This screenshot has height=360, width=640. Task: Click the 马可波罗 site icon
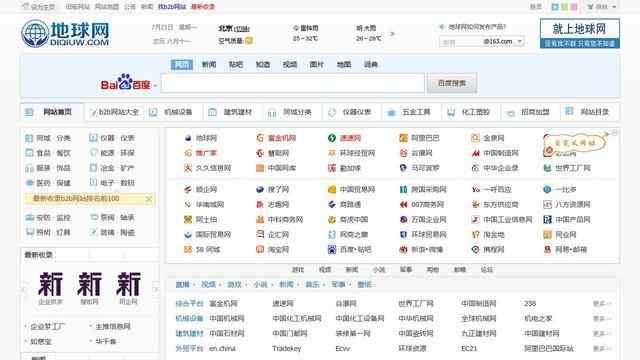coord(403,168)
